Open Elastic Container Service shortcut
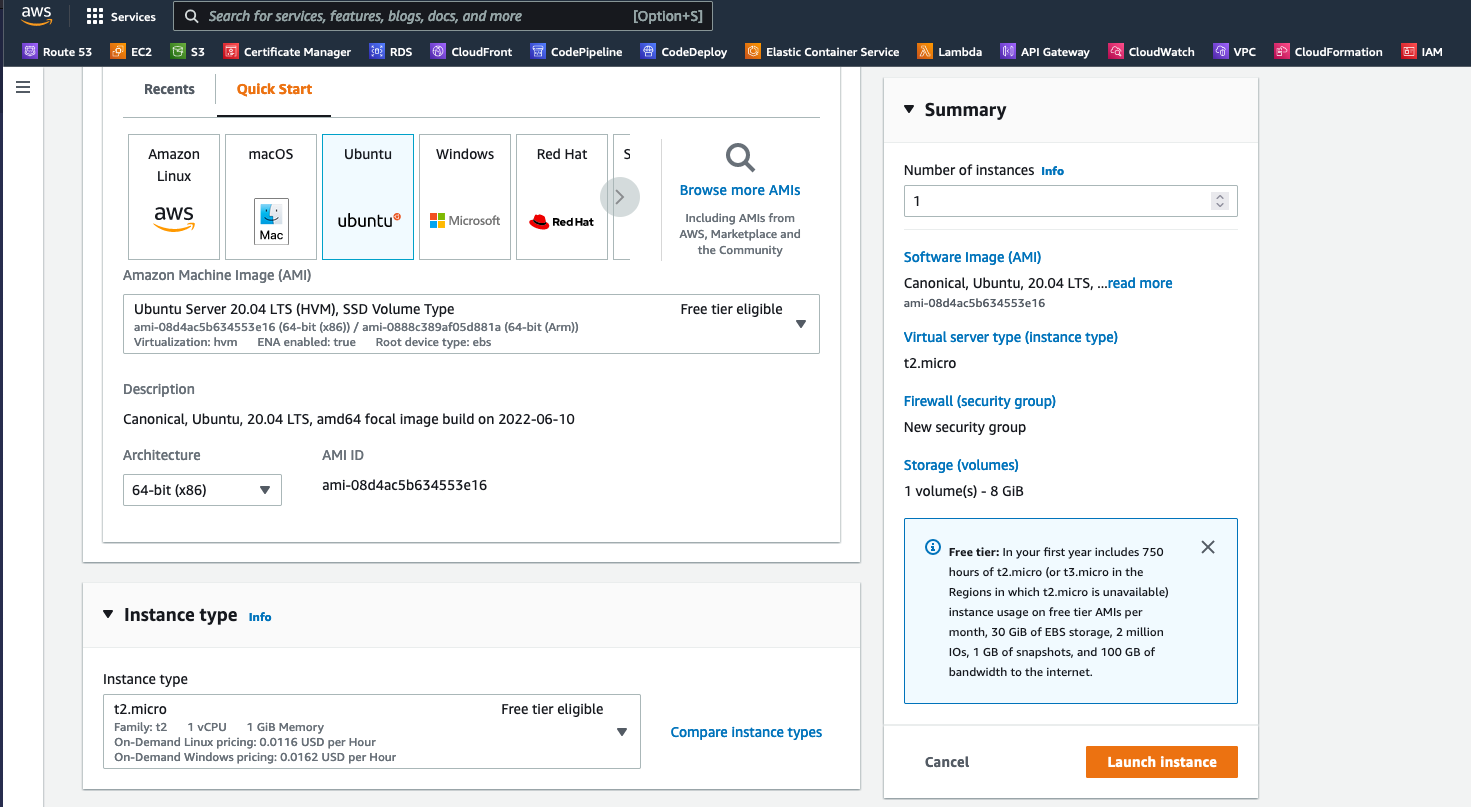The width and height of the screenshot is (1471, 807). (x=821, y=51)
